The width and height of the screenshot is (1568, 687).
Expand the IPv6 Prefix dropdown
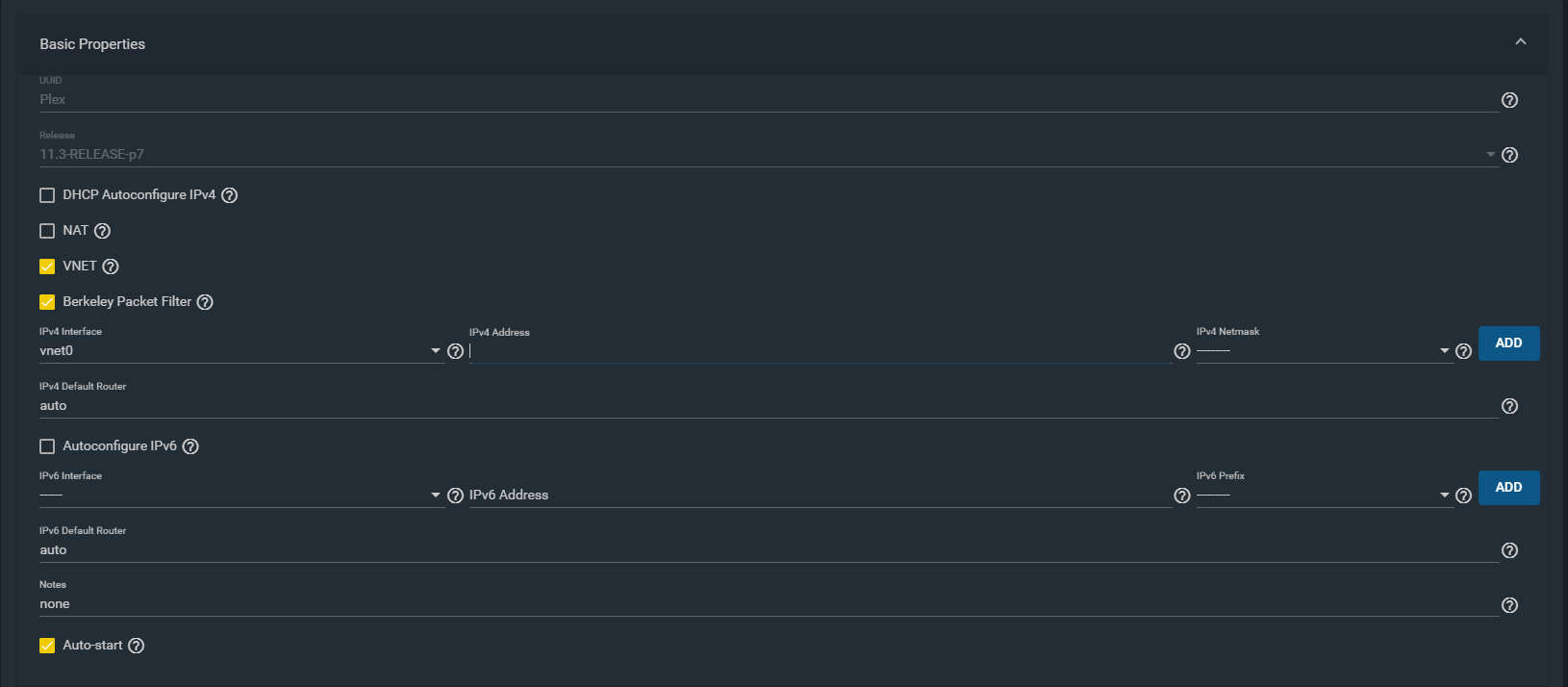pos(1323,496)
